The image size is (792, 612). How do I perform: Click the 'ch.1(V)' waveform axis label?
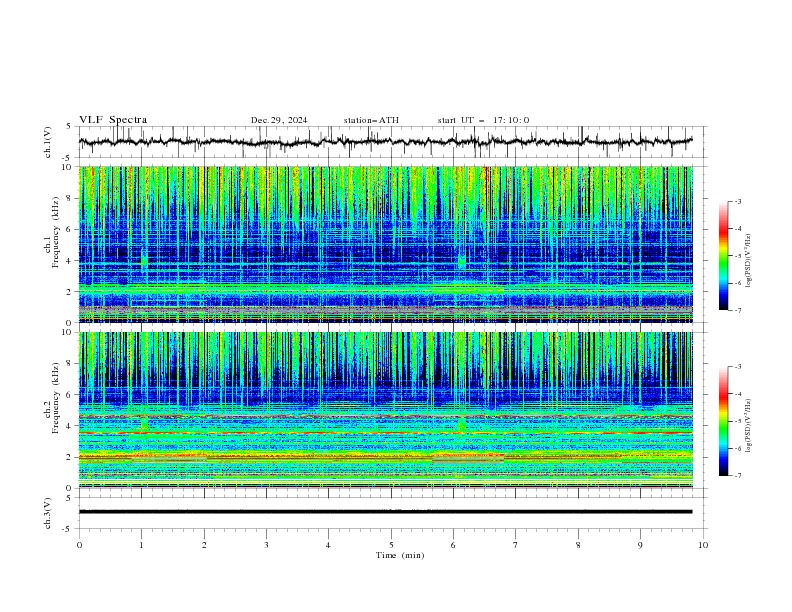point(48,142)
